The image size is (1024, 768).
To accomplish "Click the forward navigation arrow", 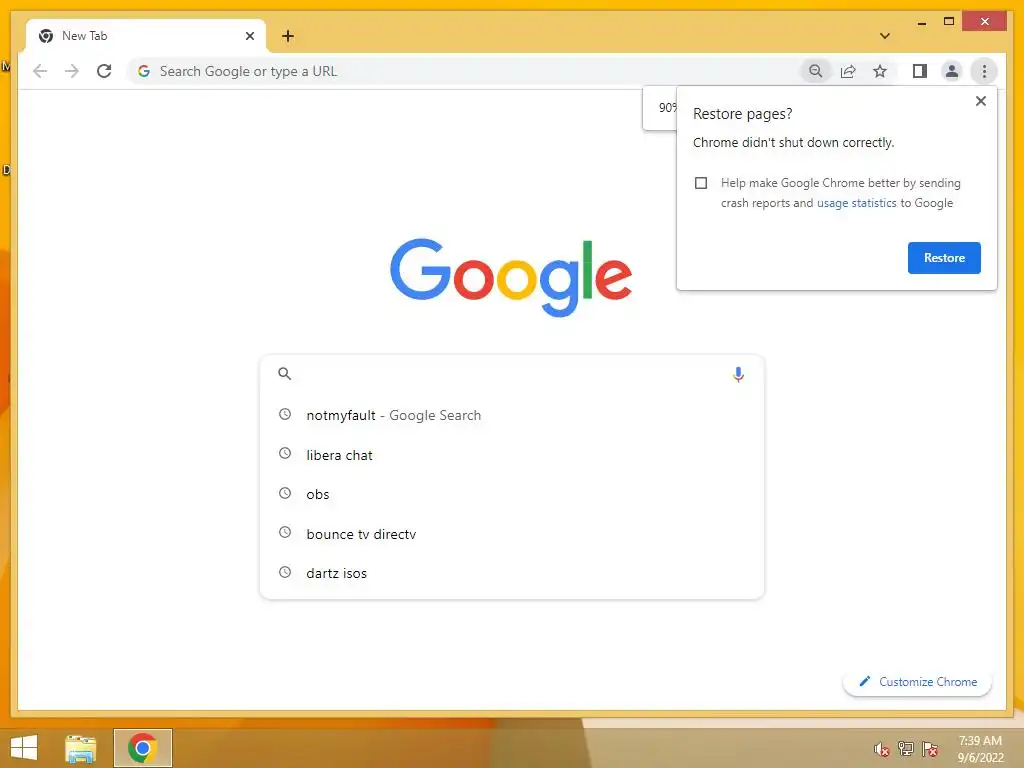I will click(x=72, y=71).
